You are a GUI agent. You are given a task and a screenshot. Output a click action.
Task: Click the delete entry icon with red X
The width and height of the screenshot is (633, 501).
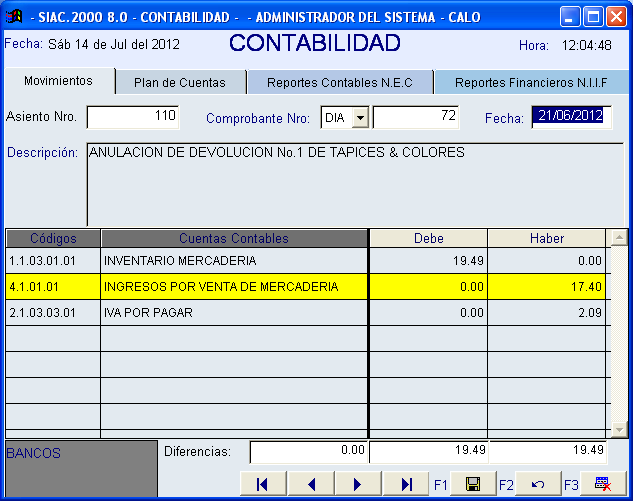pyautogui.click(x=603, y=484)
